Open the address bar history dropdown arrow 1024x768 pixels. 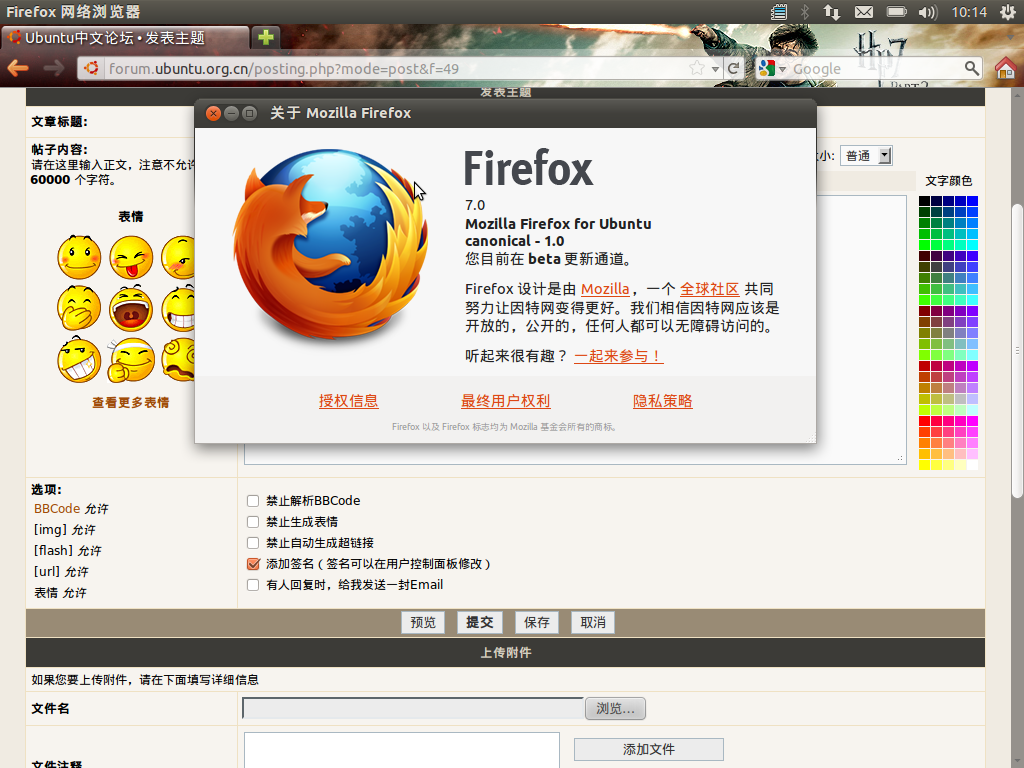click(715, 69)
